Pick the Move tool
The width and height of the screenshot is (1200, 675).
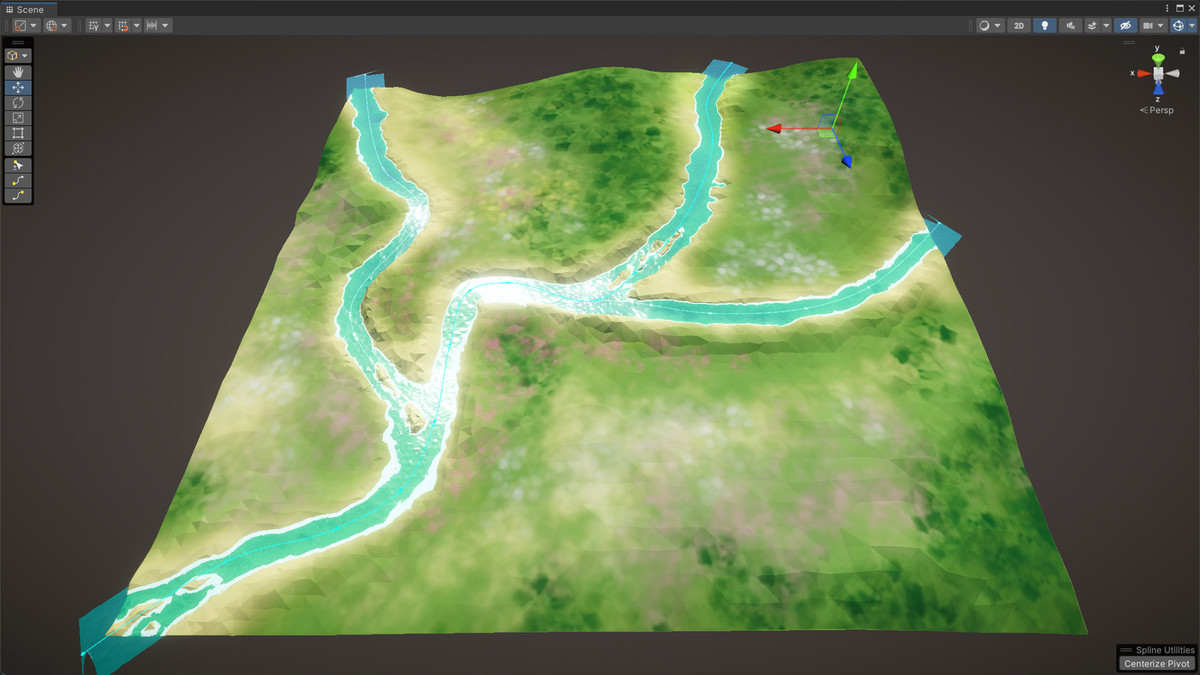click(17, 87)
